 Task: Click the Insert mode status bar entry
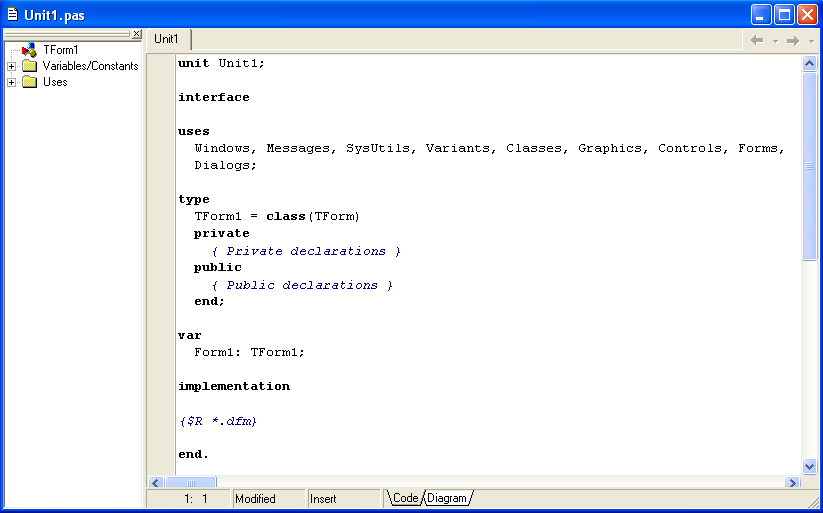pos(344,499)
